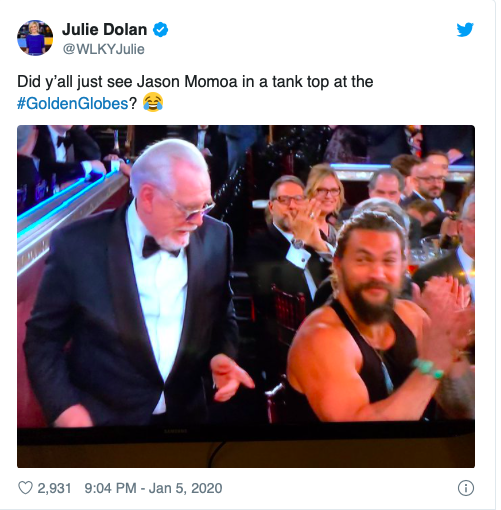Open the @WLKYJulie handle link
501x510 pixels.
tap(103, 49)
